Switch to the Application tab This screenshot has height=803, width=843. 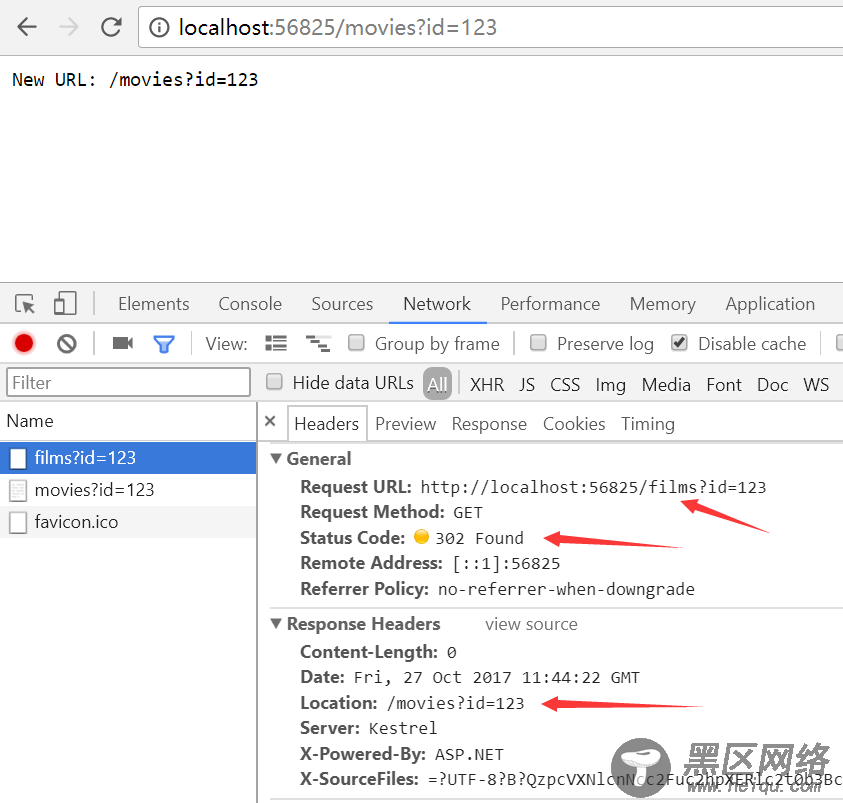(770, 304)
